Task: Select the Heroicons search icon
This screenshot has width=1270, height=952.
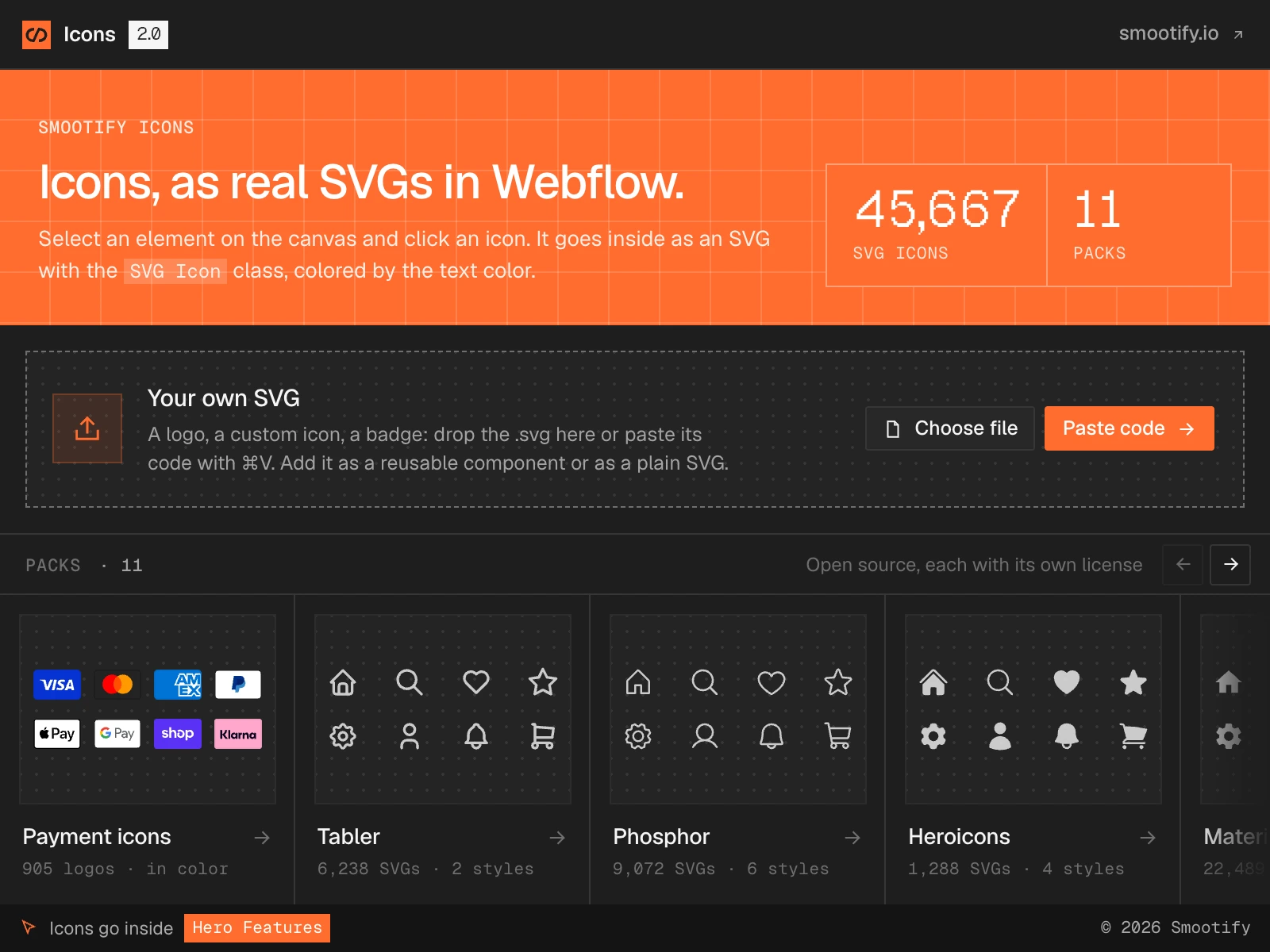Action: click(x=1000, y=682)
